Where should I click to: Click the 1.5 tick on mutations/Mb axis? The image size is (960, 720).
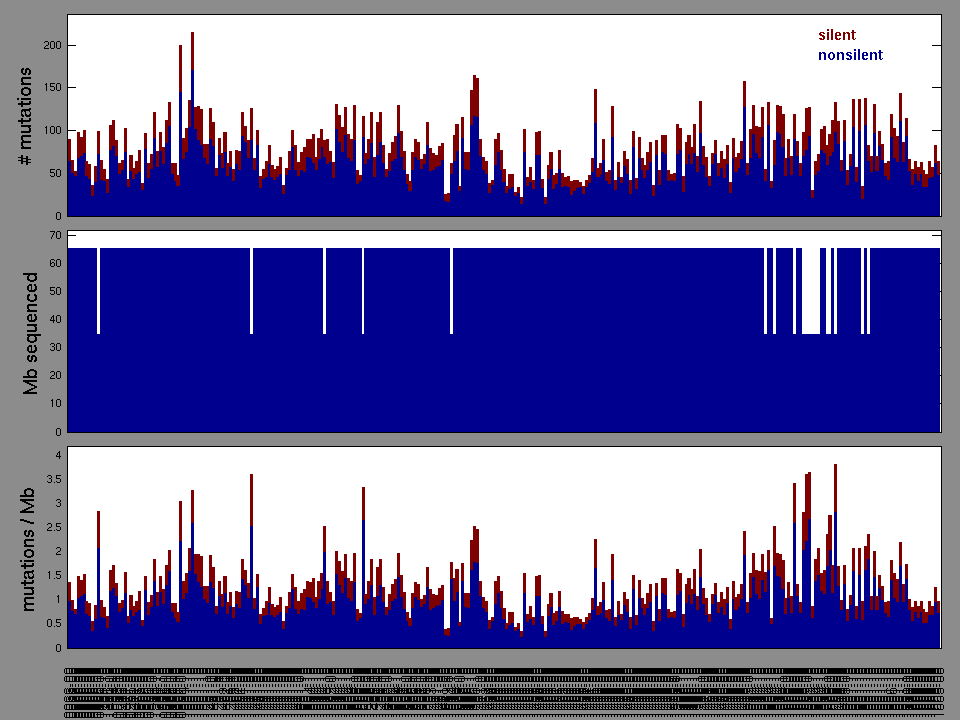click(56, 576)
